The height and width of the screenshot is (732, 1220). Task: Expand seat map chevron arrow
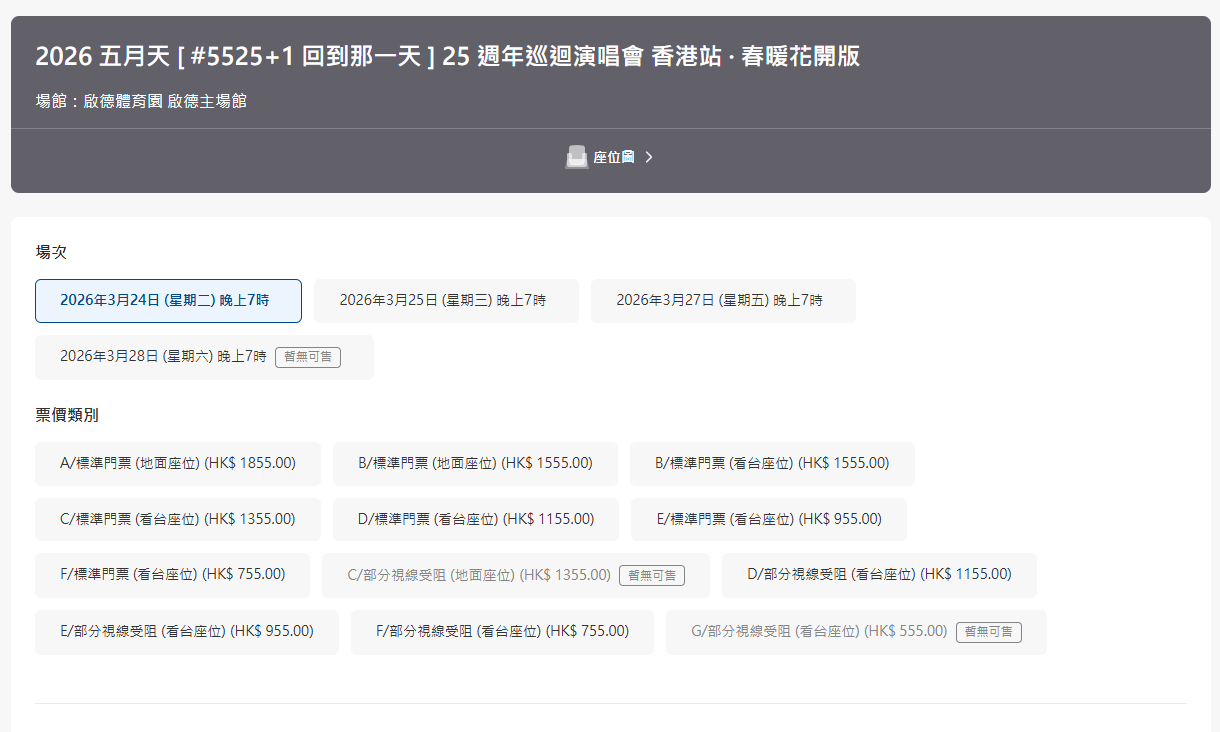649,157
